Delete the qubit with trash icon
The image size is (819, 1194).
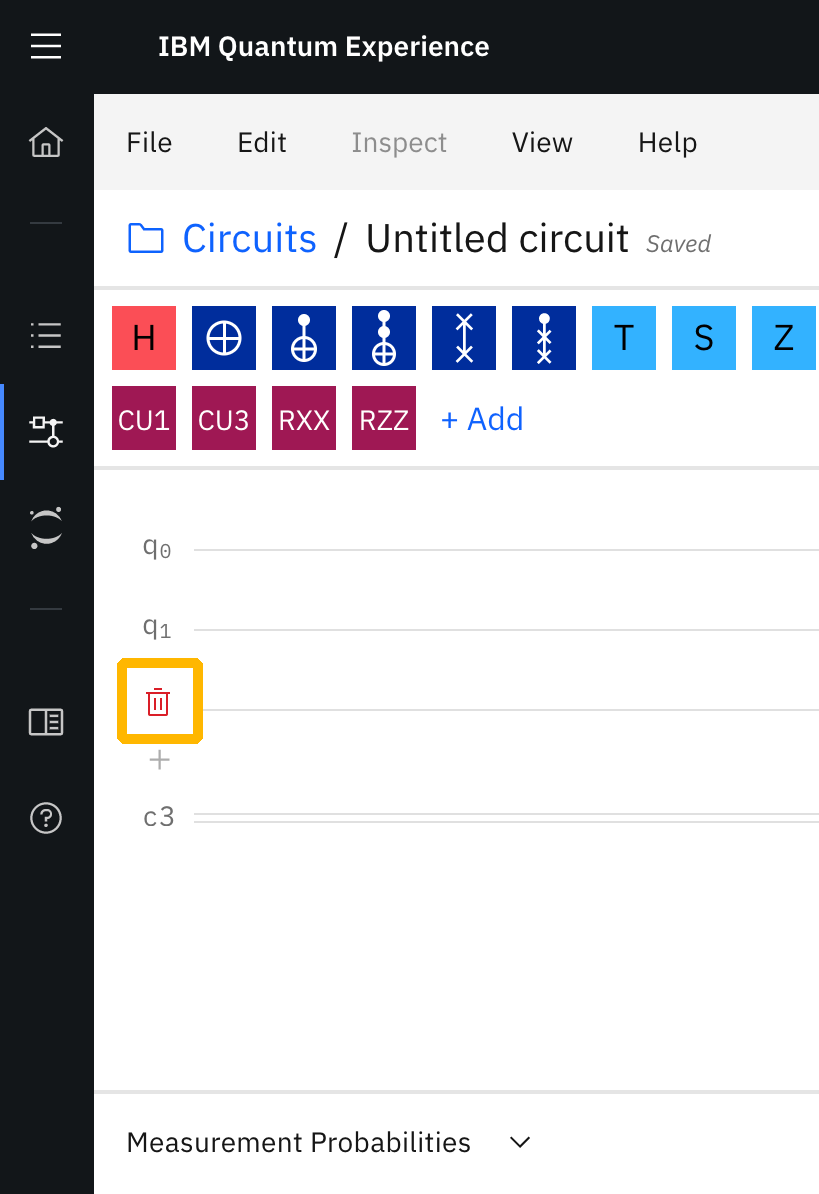tap(158, 702)
